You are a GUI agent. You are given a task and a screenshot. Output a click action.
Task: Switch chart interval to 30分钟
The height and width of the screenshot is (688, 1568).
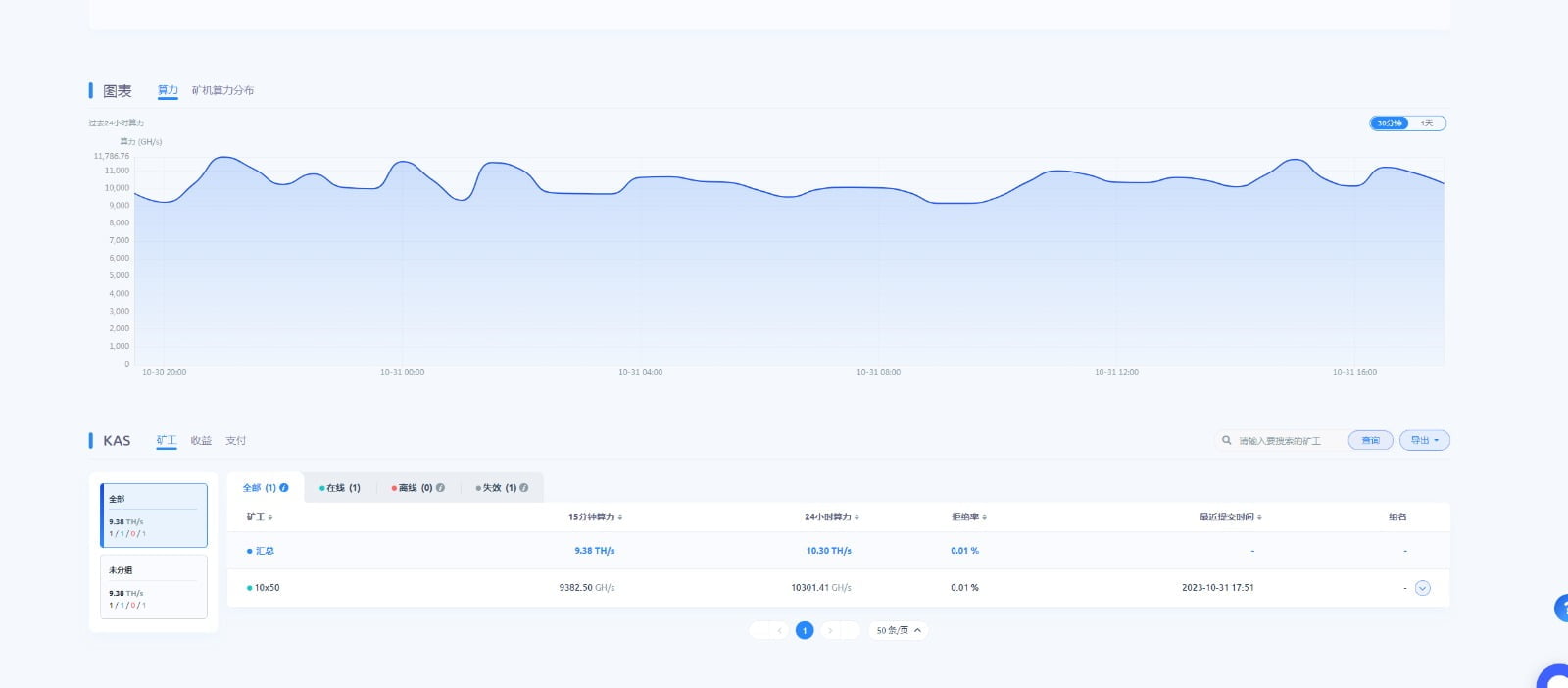point(1389,123)
